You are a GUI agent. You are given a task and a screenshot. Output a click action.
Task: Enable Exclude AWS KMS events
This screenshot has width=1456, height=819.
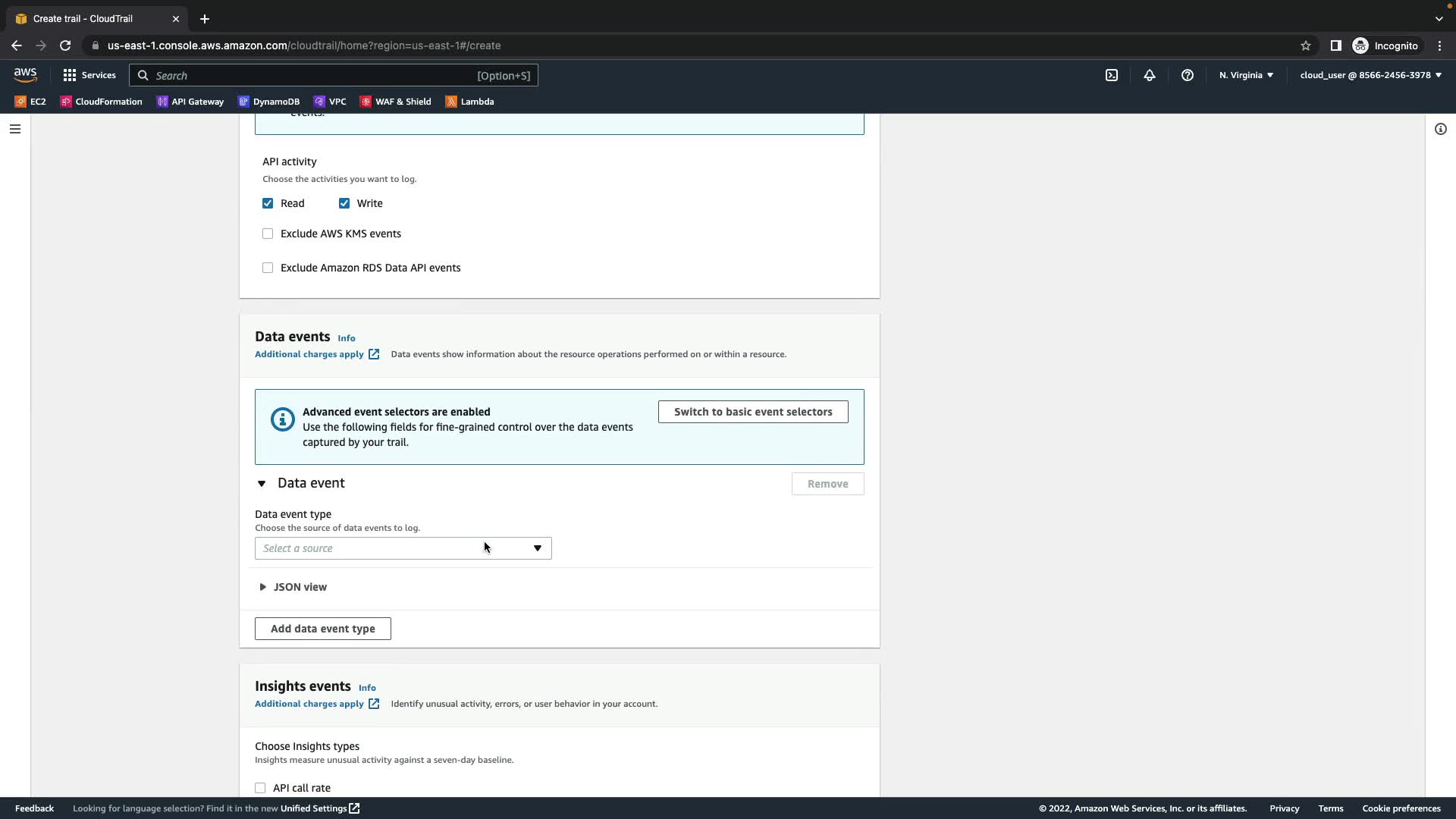tap(268, 234)
